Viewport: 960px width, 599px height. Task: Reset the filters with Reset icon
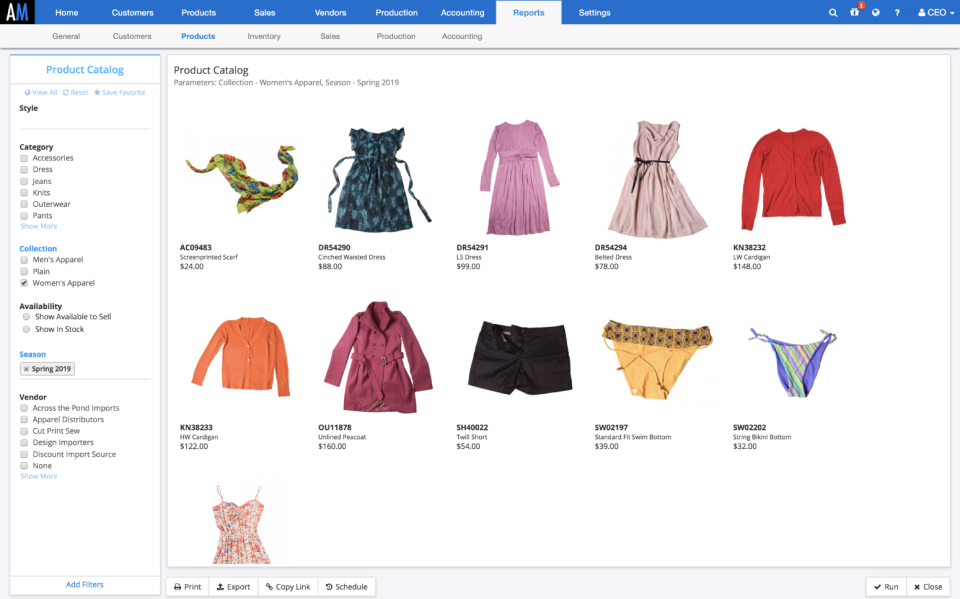[75, 92]
